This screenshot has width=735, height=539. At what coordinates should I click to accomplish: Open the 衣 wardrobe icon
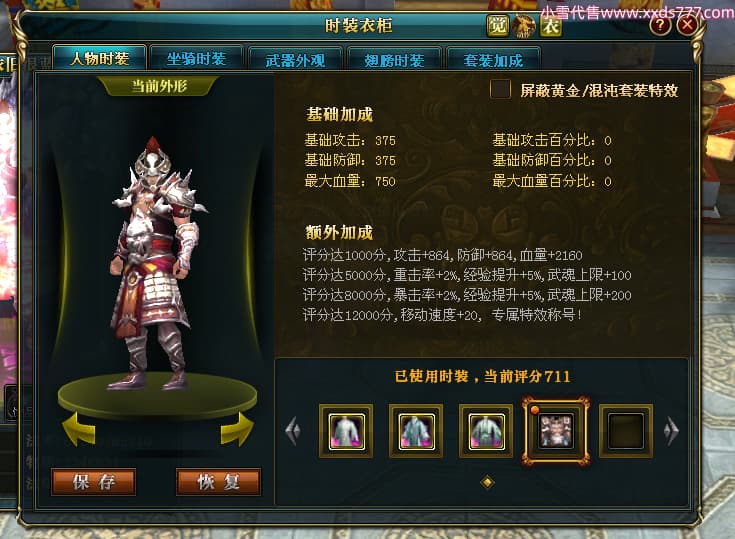tap(551, 26)
